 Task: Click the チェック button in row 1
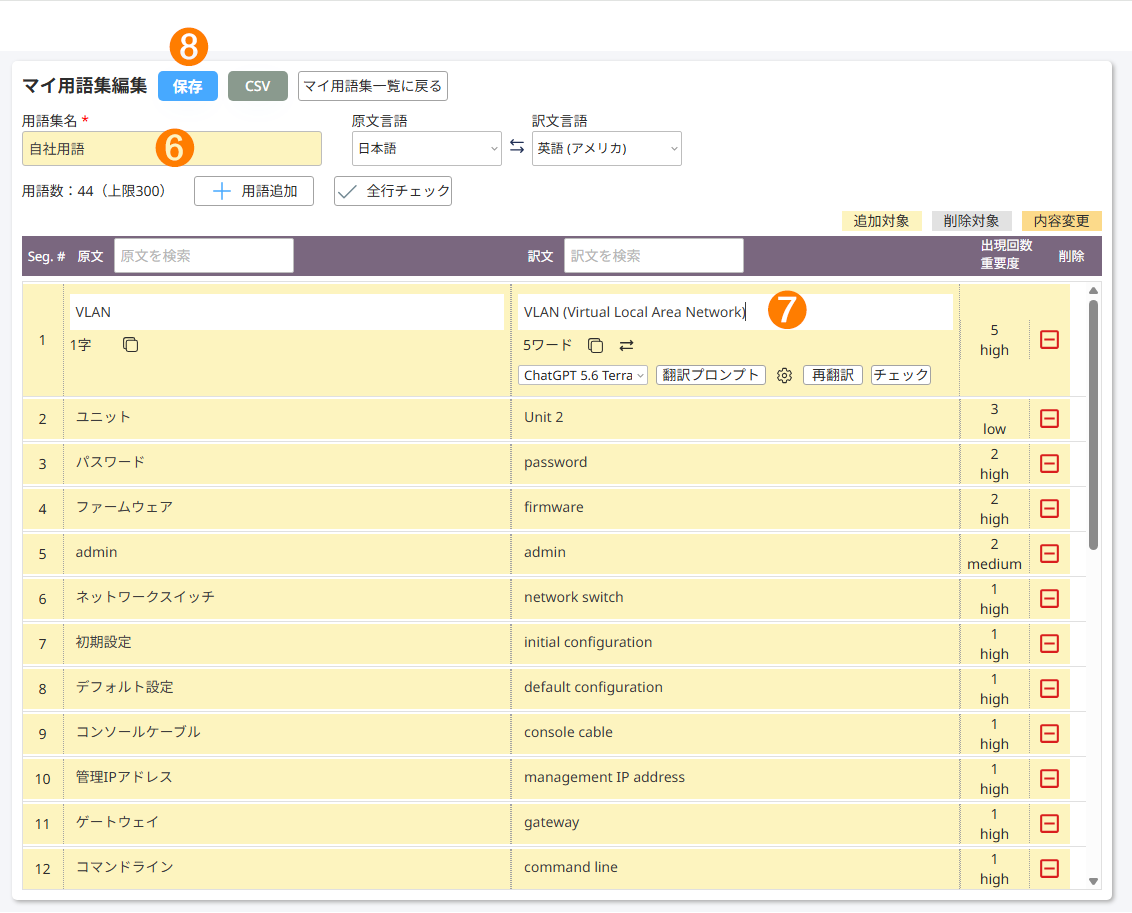(x=901, y=375)
